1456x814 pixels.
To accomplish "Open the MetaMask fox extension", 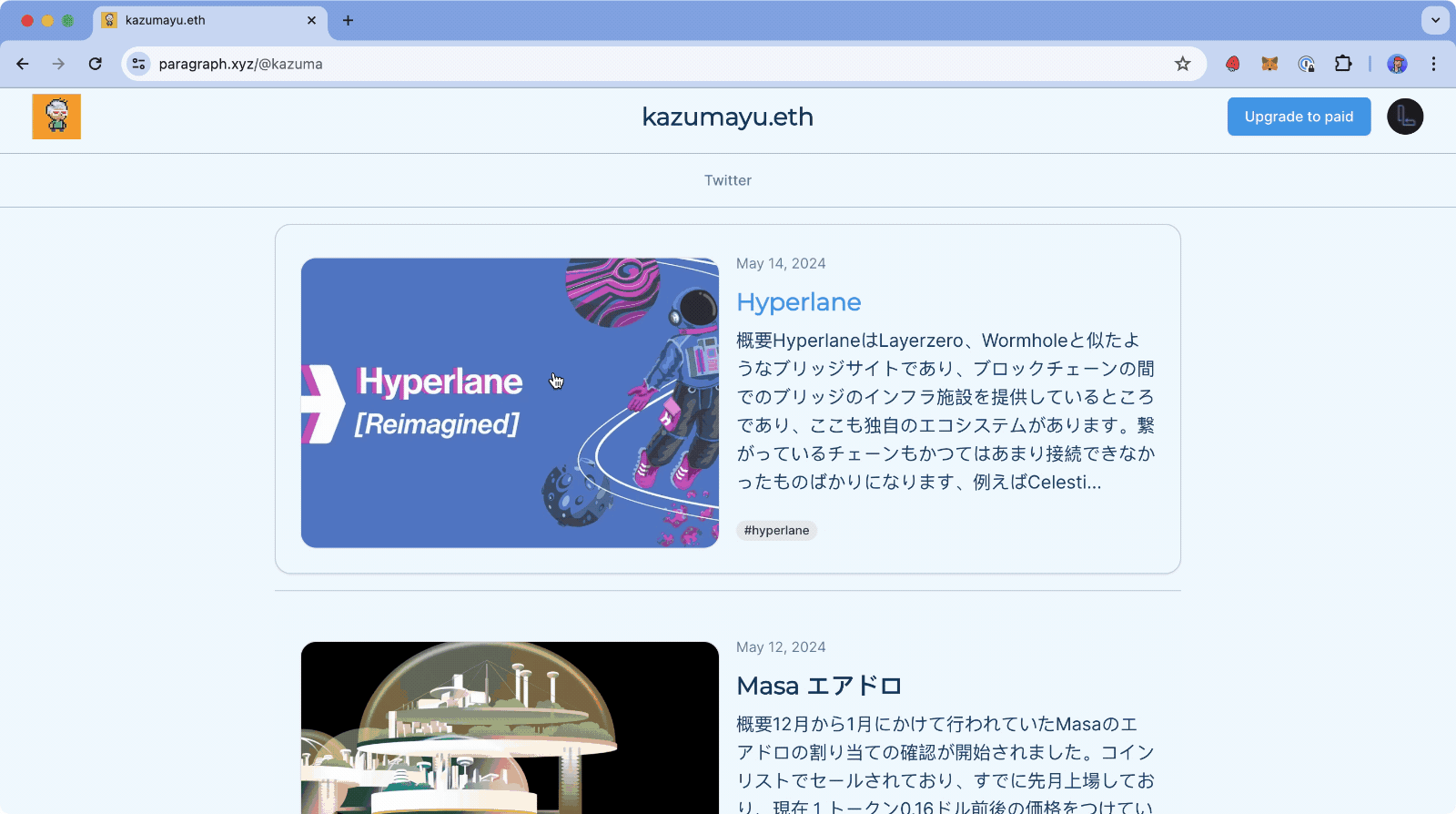I will [x=1269, y=64].
